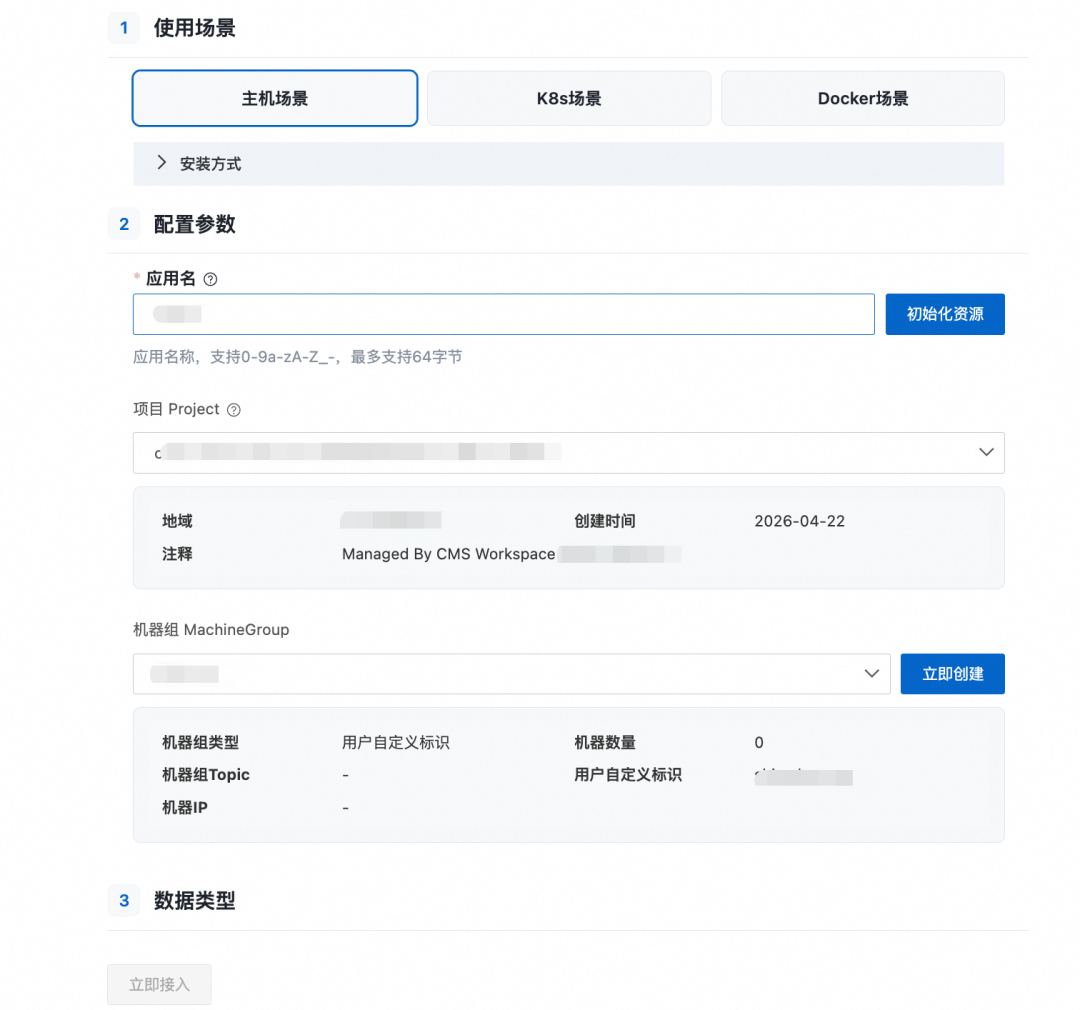
Task: Click the step 1 使用场景 number badge
Action: coord(123,29)
